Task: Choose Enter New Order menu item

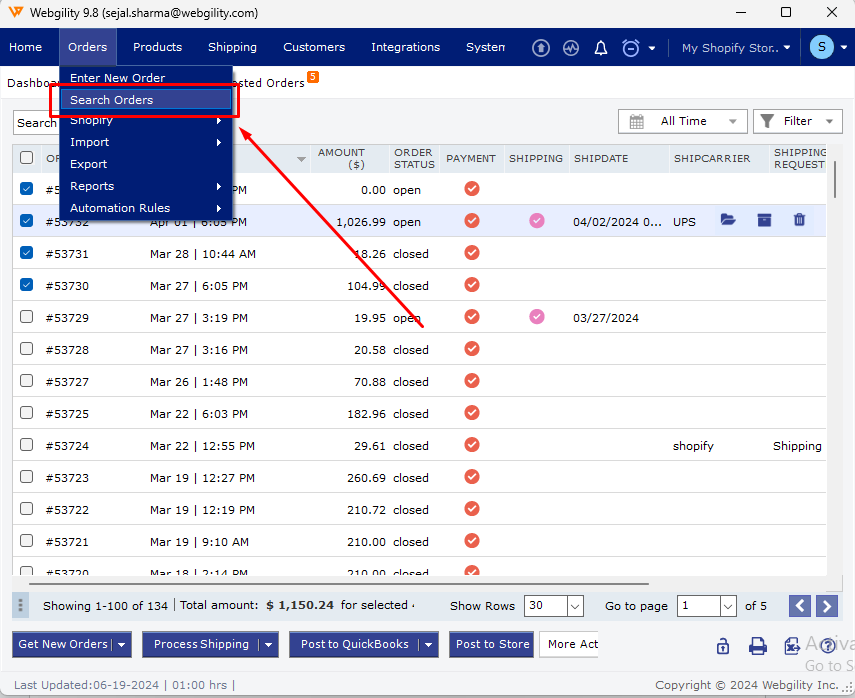Action: [x=146, y=77]
